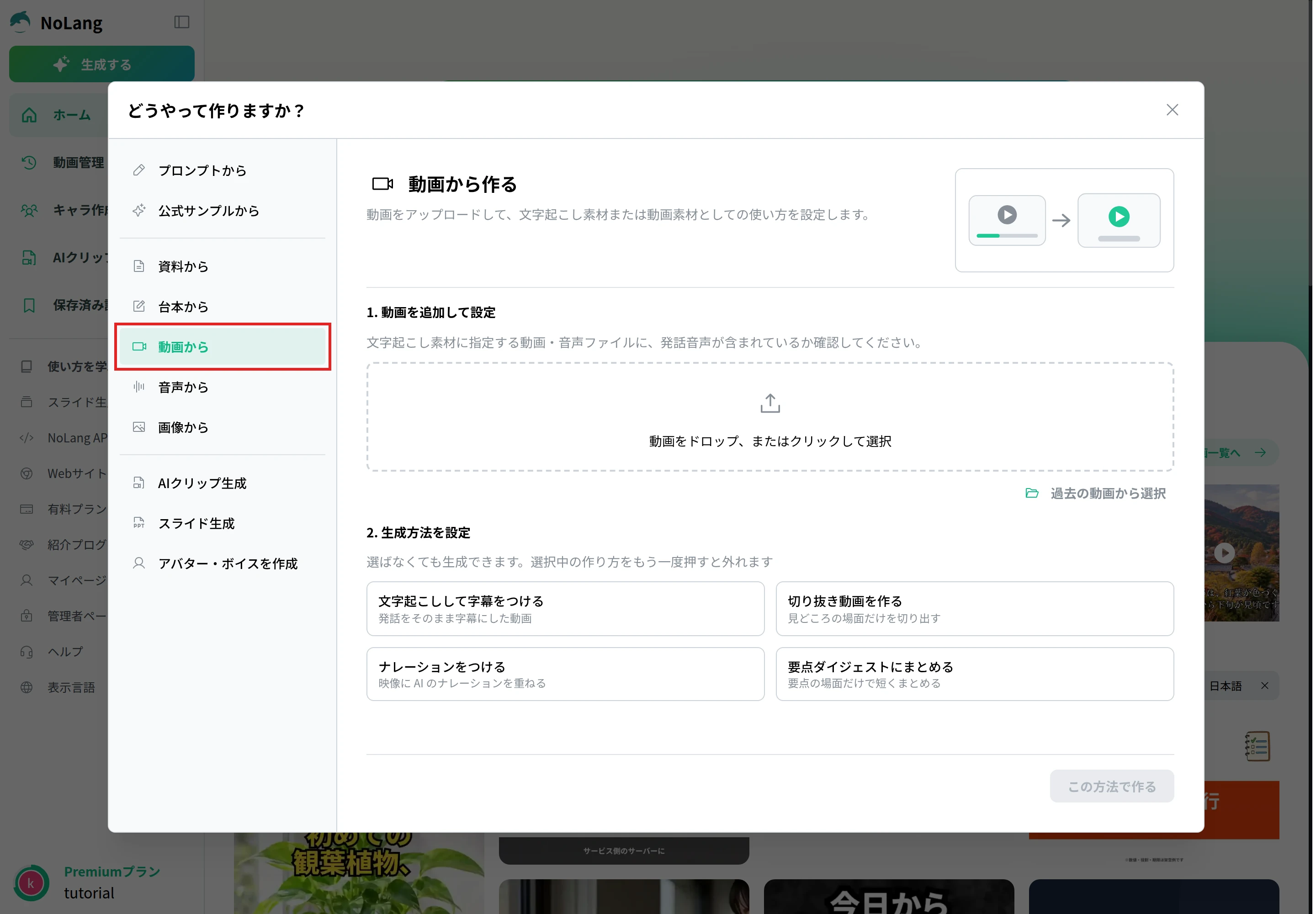1316x914 pixels.
Task: Click the waveform icon beside 音声から
Action: click(x=138, y=387)
